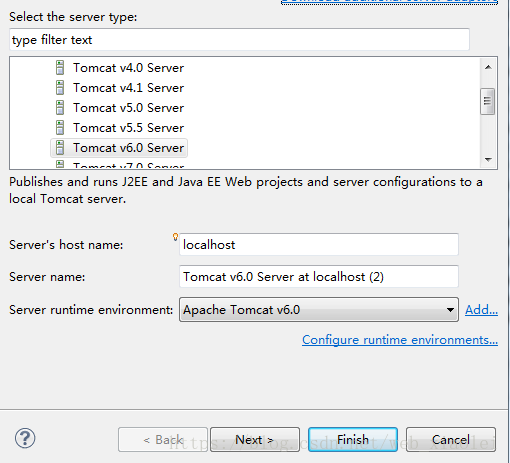Click the server list scroll down arrow

[x=488, y=160]
